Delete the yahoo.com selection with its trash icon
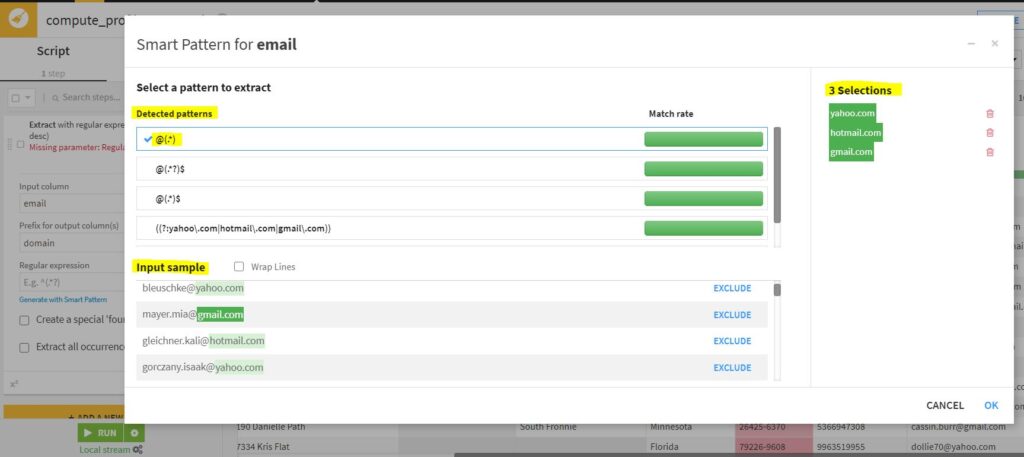The height and width of the screenshot is (457, 1024). tap(990, 114)
